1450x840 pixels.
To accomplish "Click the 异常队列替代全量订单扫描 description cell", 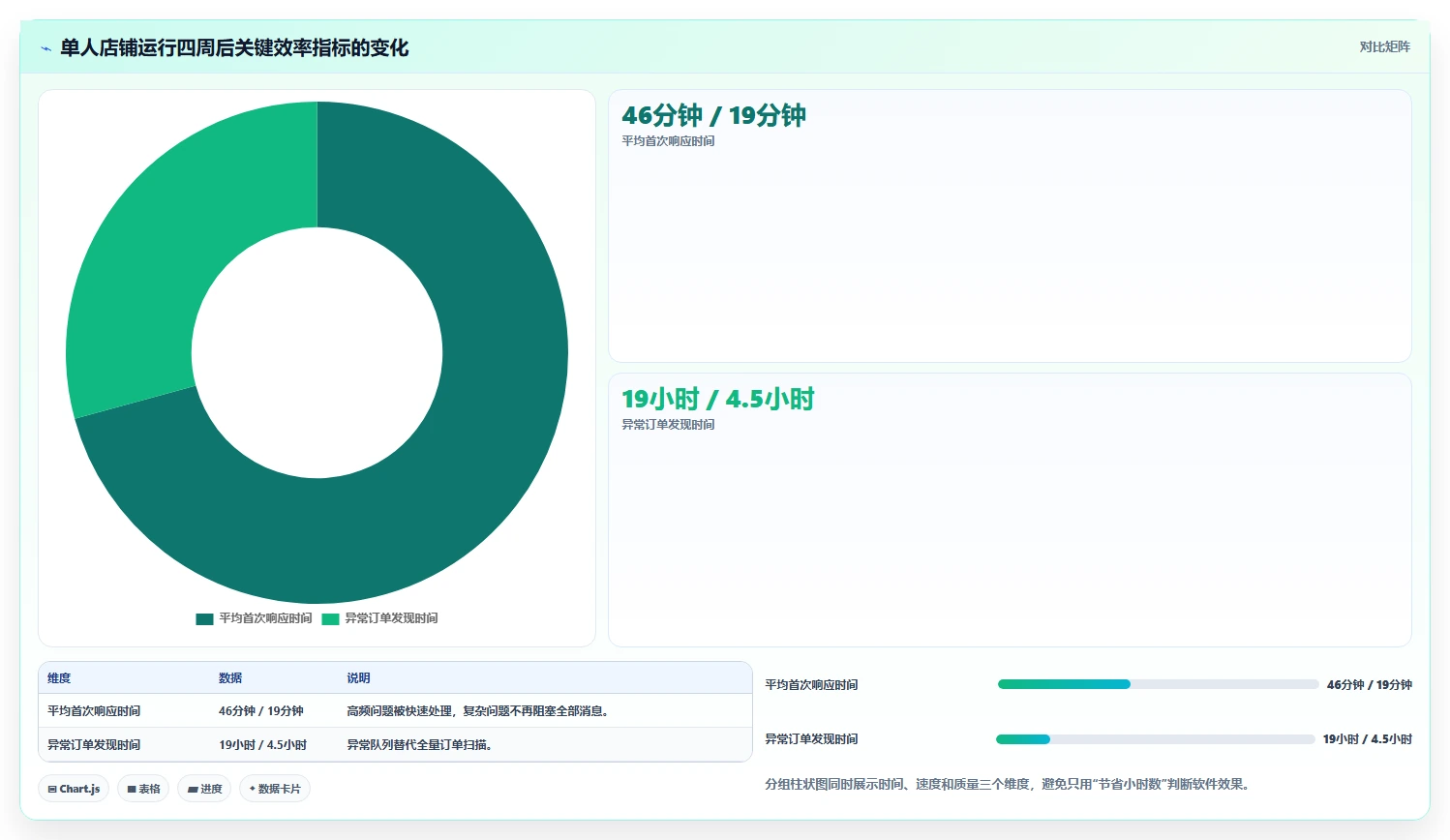I will pyautogui.click(x=420, y=745).
